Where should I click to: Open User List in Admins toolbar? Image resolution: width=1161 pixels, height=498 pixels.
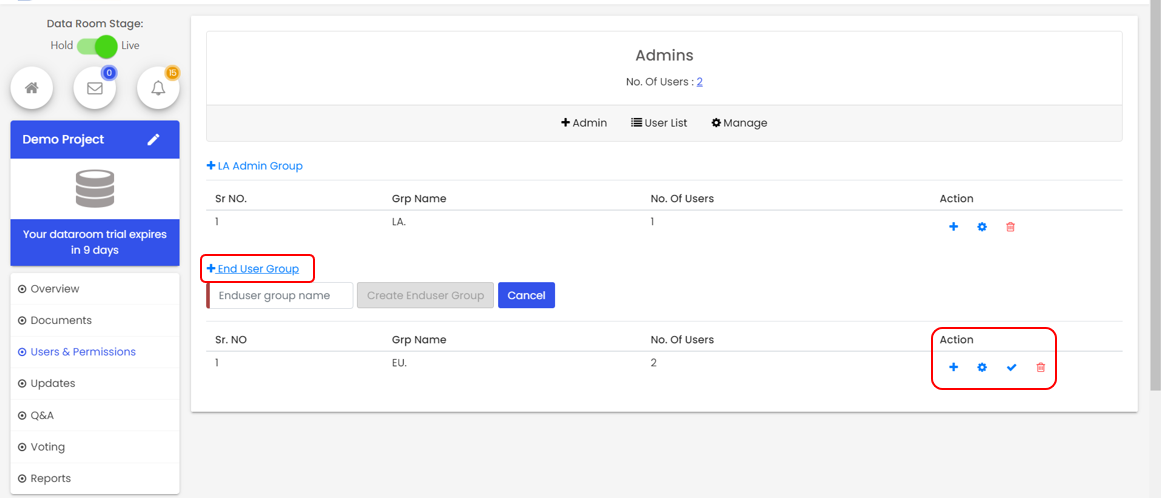point(659,123)
